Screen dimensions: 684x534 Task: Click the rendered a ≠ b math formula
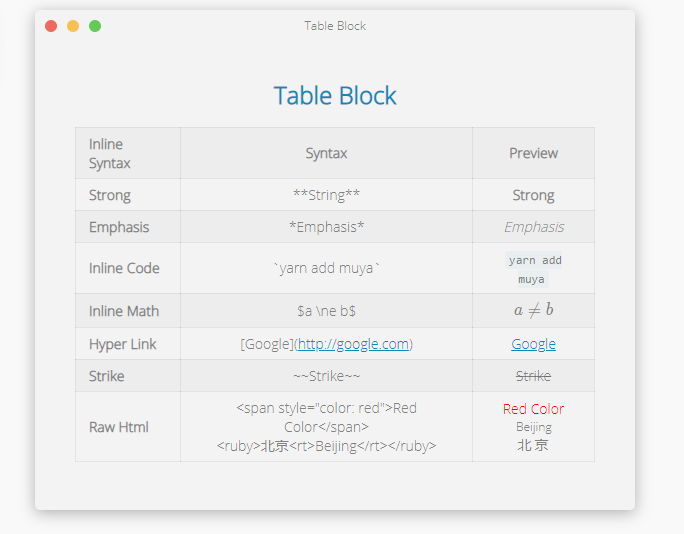[533, 310]
